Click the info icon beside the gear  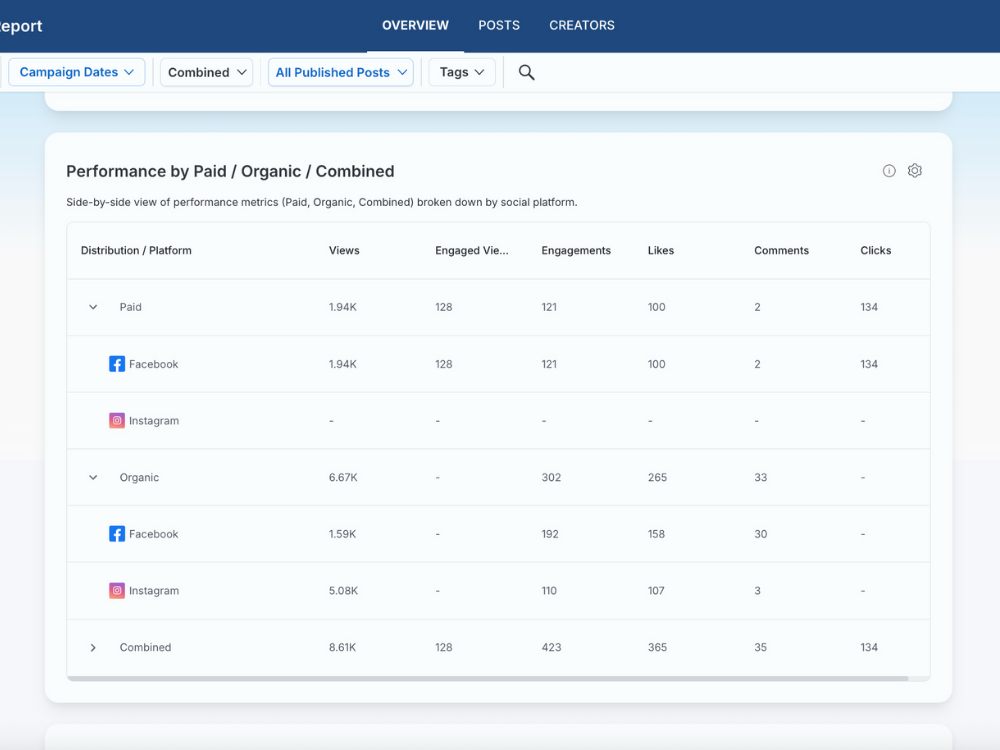(x=889, y=171)
